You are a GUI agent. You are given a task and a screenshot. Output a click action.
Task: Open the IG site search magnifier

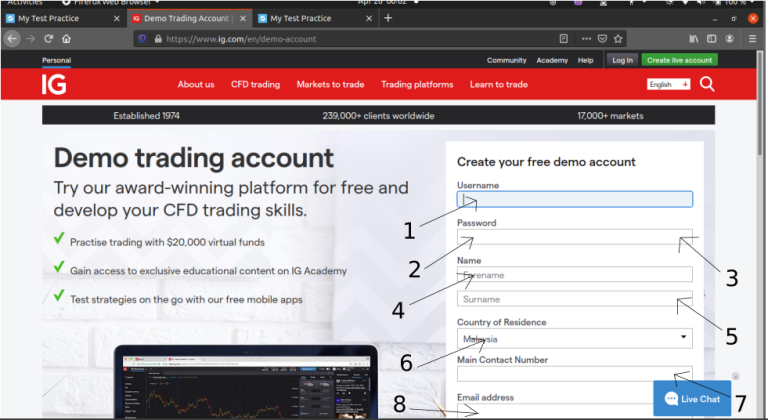707,84
